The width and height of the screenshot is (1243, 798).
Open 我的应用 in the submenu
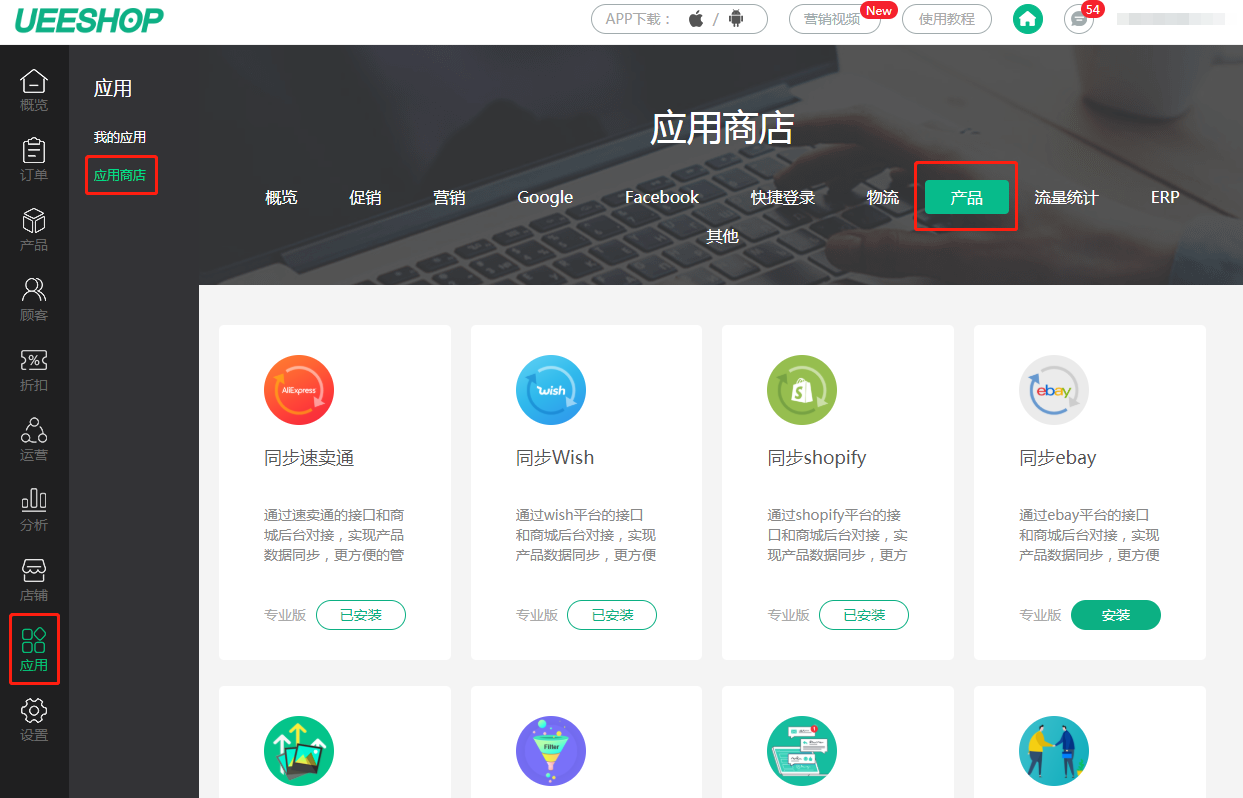click(x=120, y=137)
